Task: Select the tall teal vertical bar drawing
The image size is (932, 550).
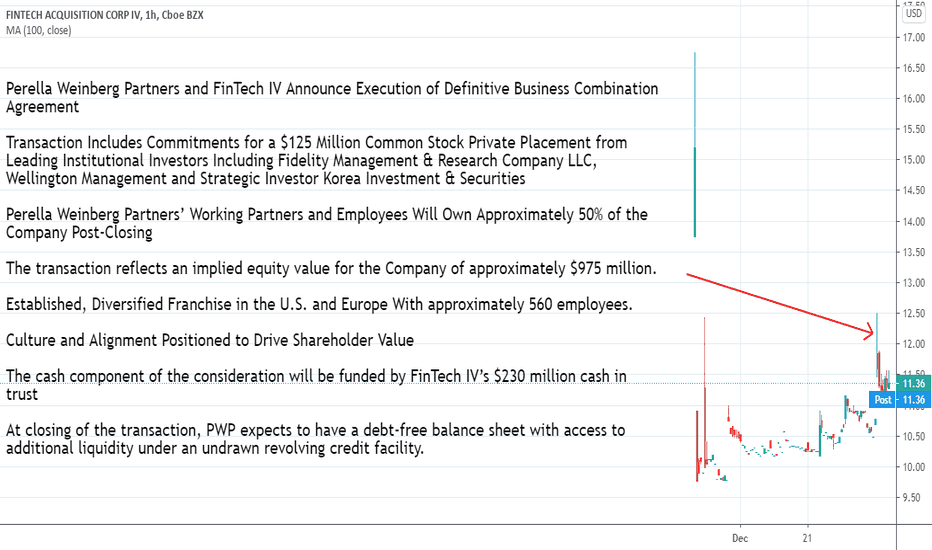Action: click(x=695, y=150)
